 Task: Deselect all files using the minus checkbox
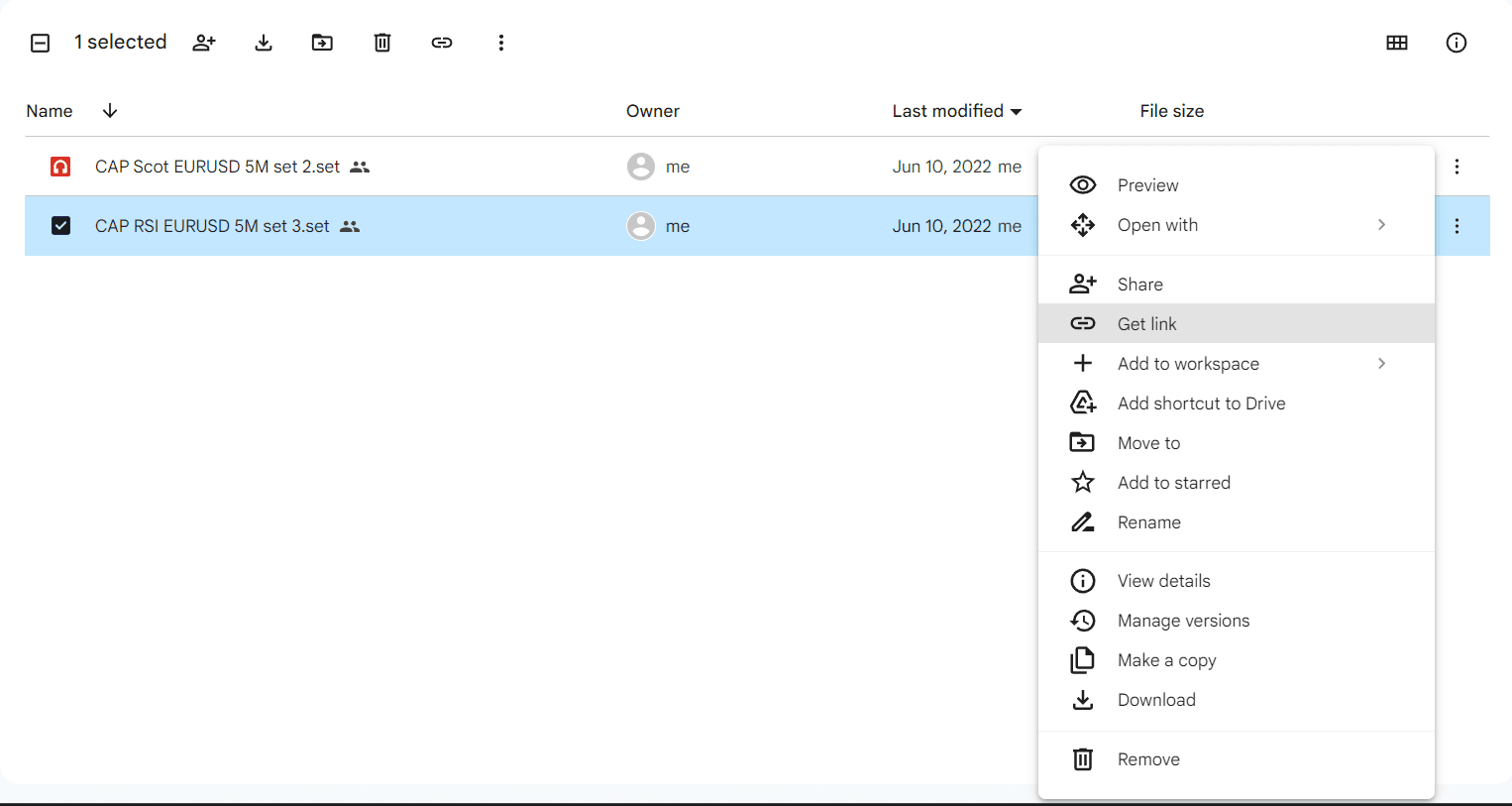point(40,43)
